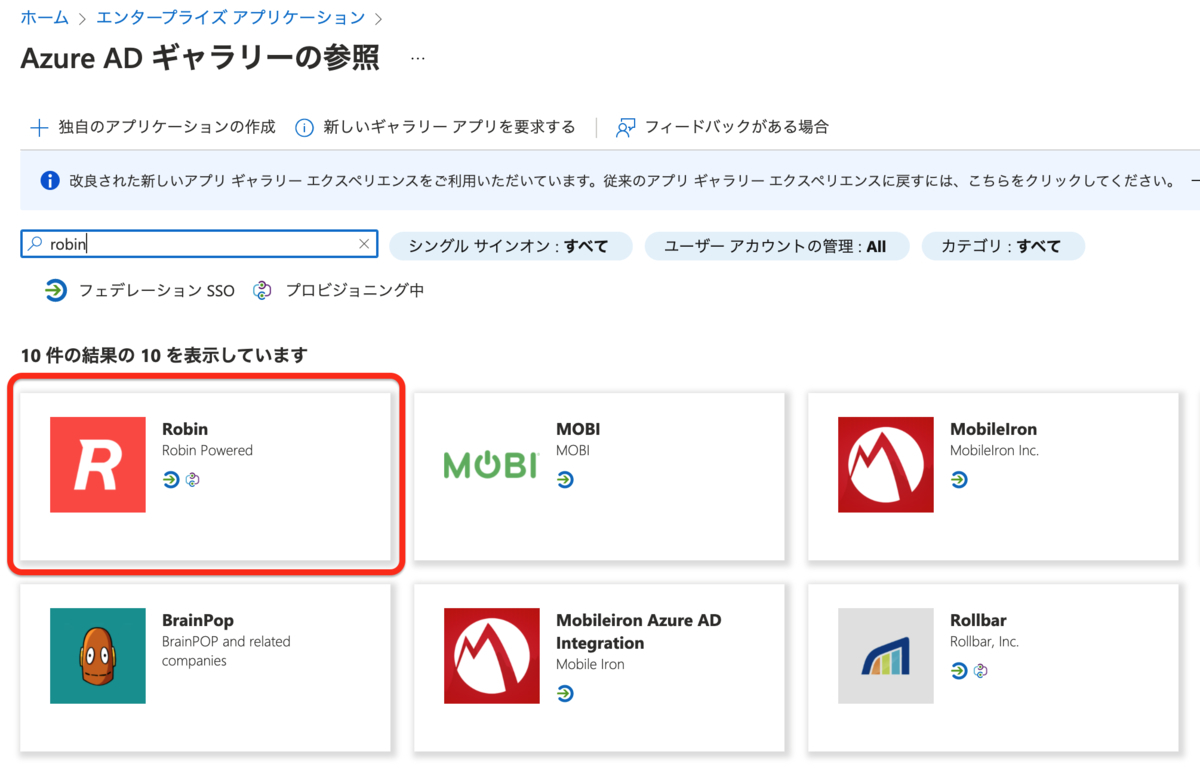Click the SSO icon on MobileIron card
Screen dimensions: 1200x773
pos(959,480)
